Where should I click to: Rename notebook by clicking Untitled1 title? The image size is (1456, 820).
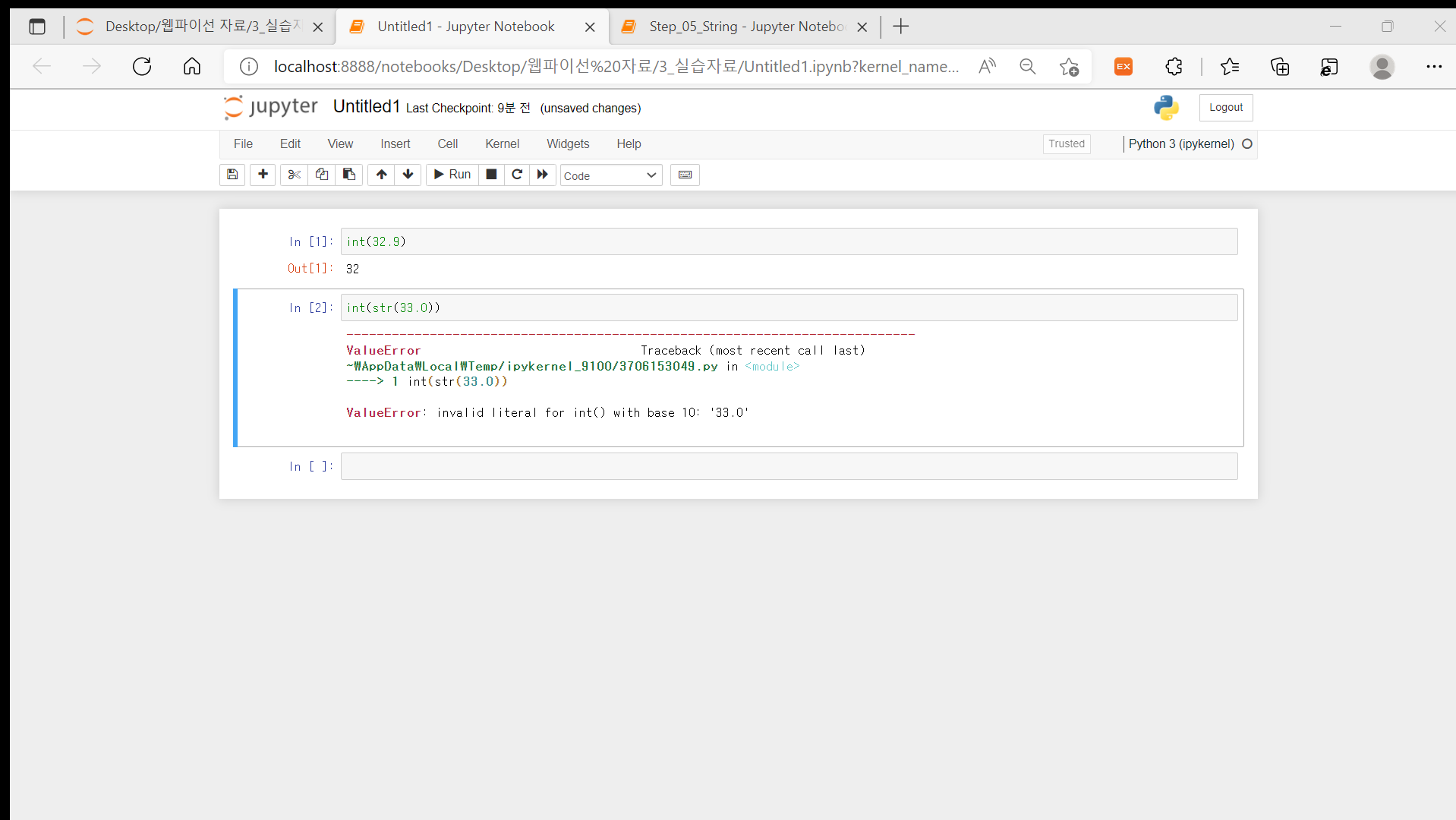point(366,107)
